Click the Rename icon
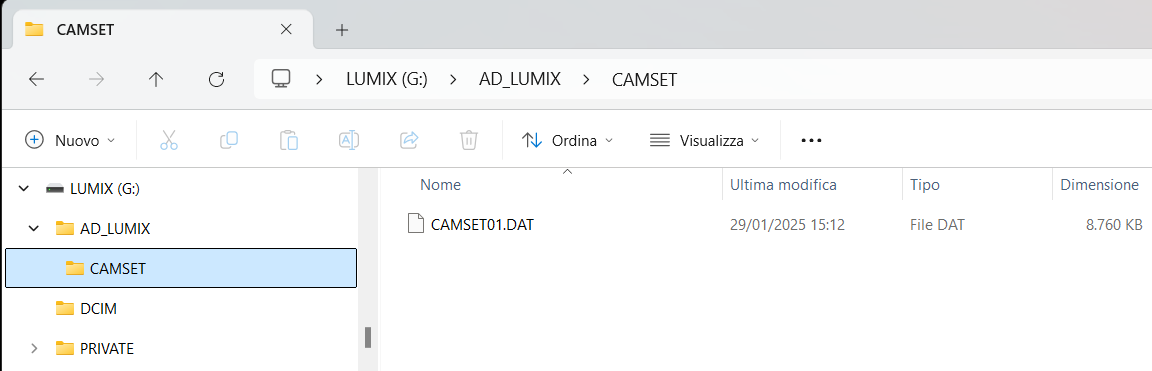The height and width of the screenshot is (371, 1152). click(348, 140)
